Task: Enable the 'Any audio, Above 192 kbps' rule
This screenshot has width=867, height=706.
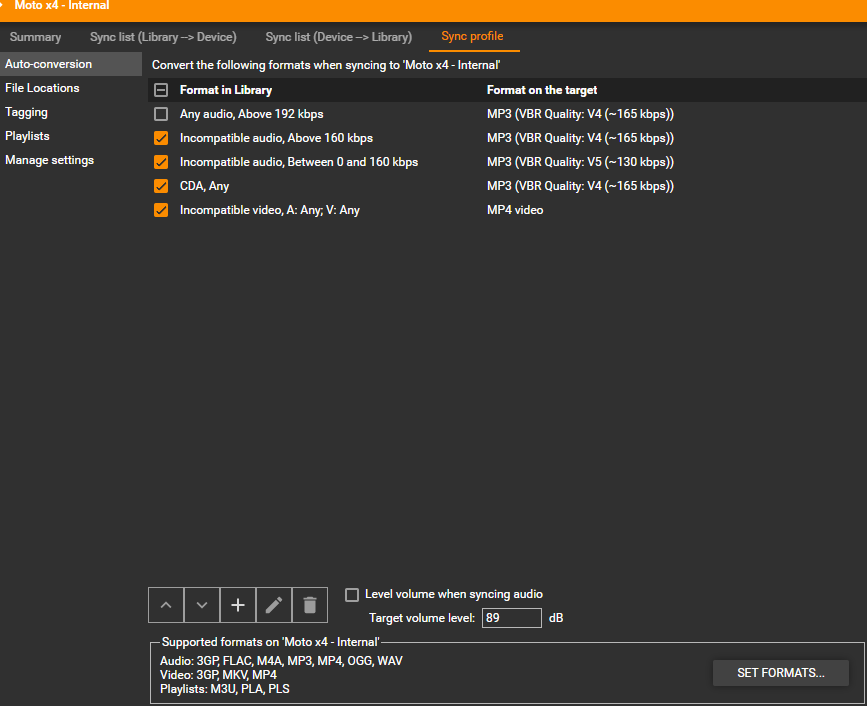Action: click(x=161, y=114)
